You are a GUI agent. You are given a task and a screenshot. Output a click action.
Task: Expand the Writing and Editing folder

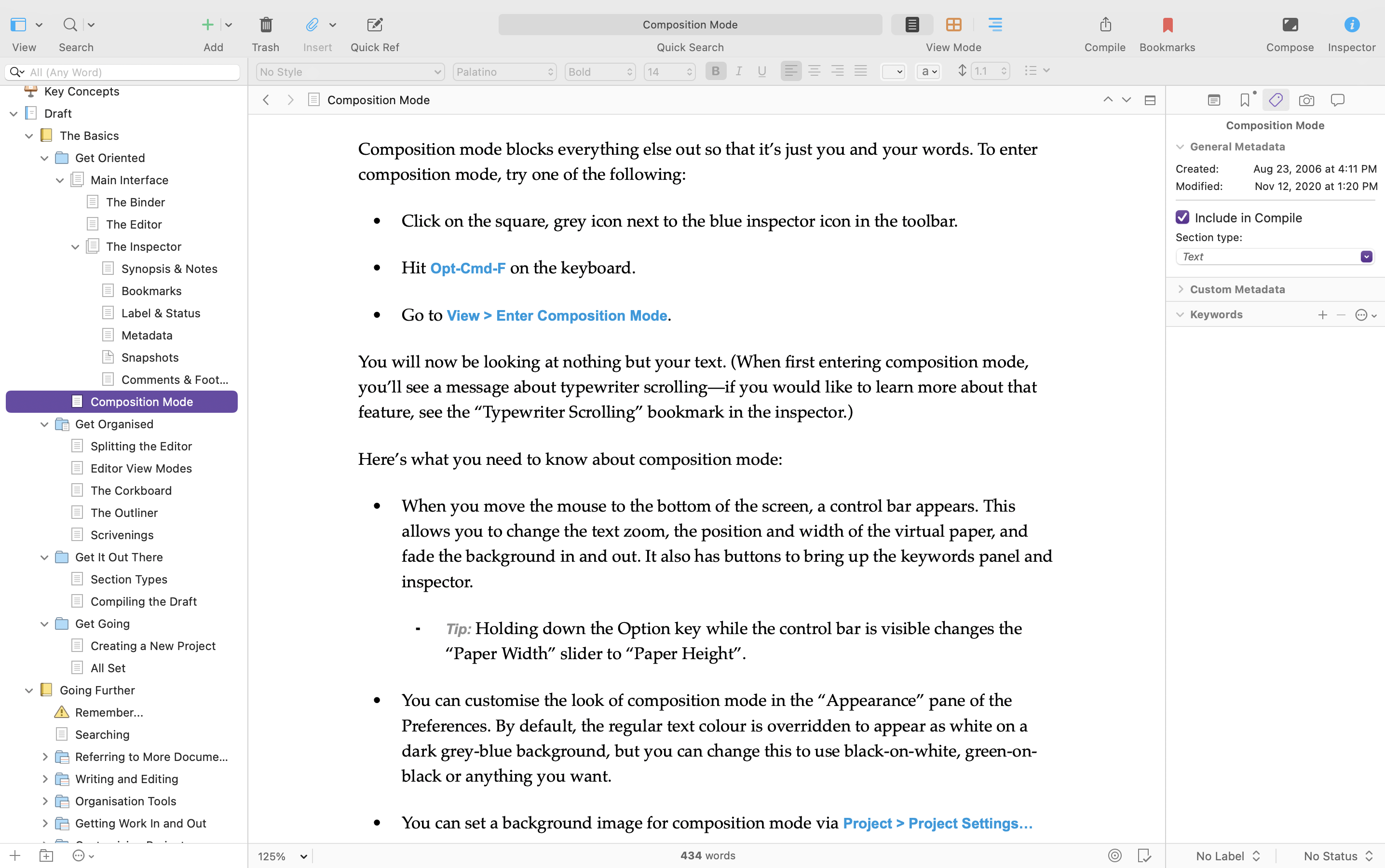click(44, 779)
